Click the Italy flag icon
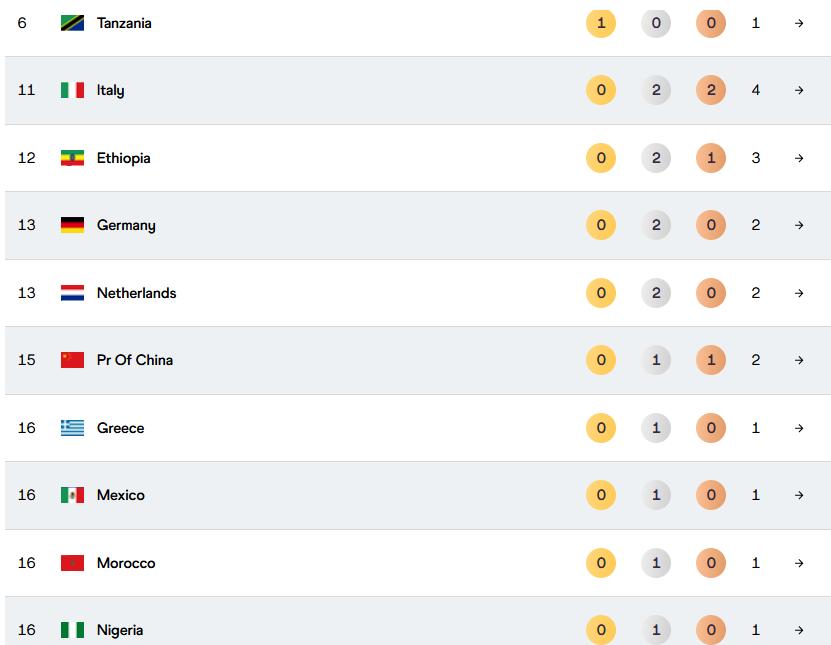 tap(72, 90)
